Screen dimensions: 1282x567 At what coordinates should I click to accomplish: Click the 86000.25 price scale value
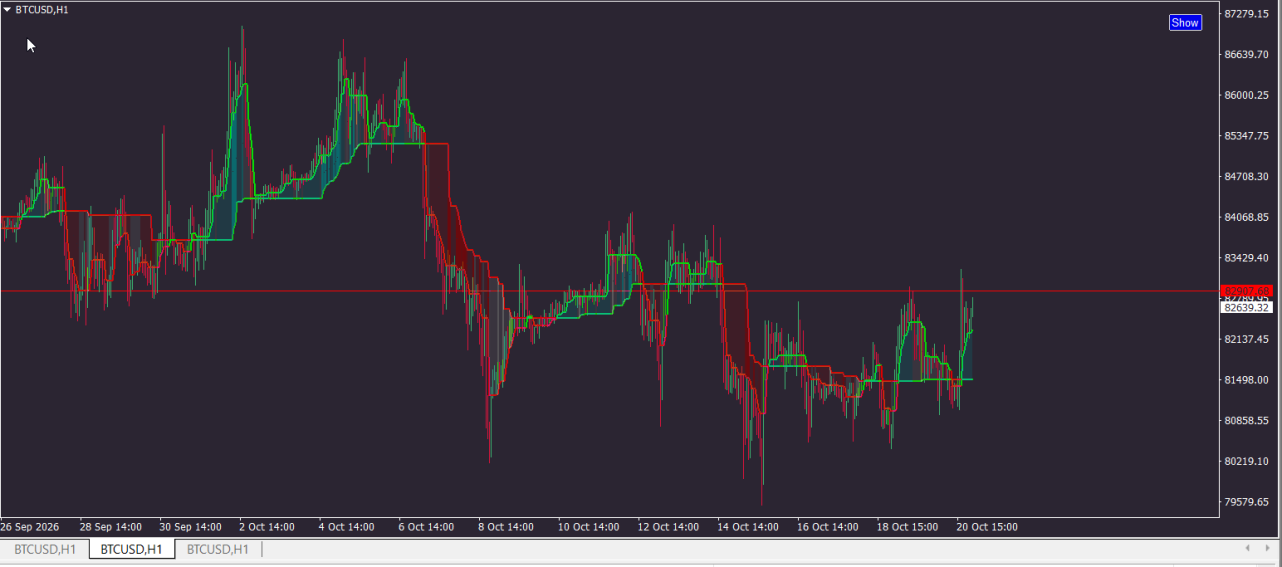pos(1246,95)
